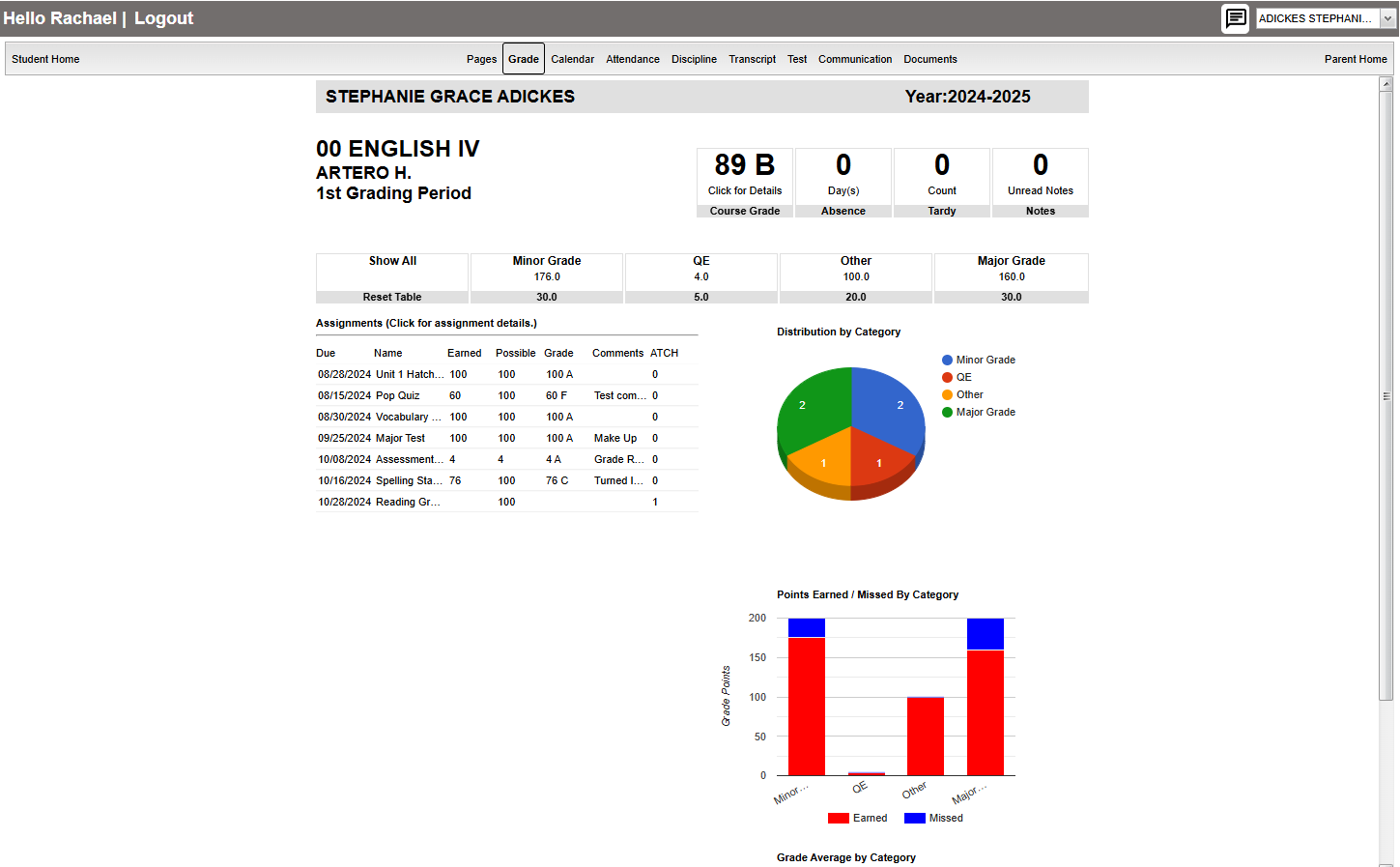Screen dimensions: 1400x867
Task: Click the 89 B course grade details
Action: coord(745,182)
